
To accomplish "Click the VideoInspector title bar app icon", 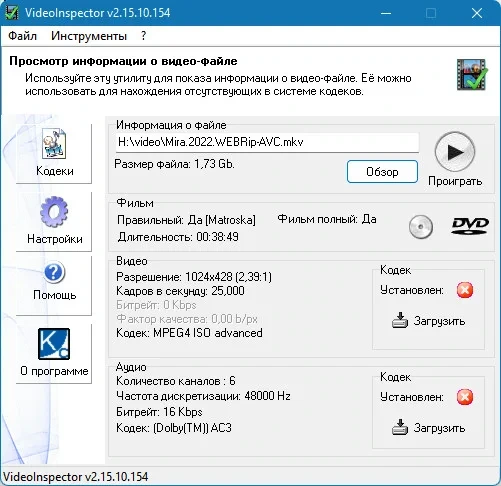I will point(12,13).
